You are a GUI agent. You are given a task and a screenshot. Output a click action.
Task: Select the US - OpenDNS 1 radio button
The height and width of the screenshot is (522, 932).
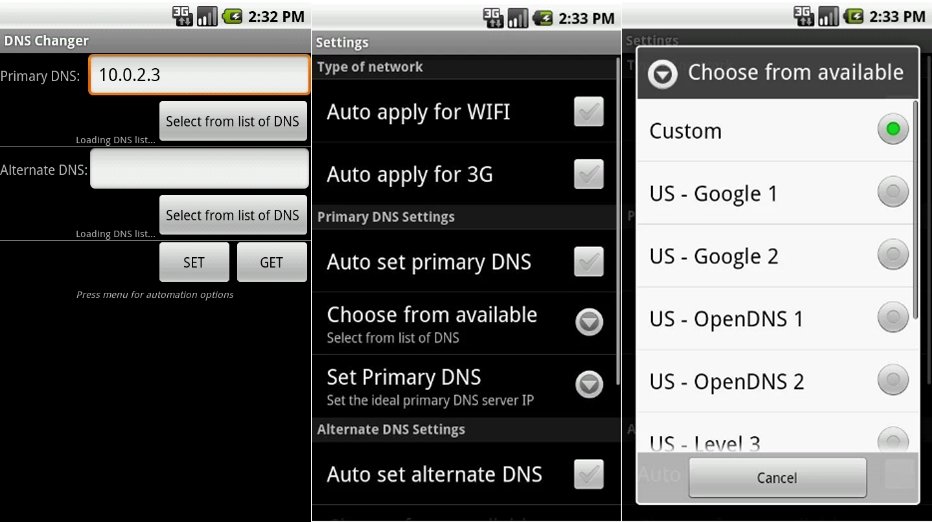pyautogui.click(x=893, y=317)
